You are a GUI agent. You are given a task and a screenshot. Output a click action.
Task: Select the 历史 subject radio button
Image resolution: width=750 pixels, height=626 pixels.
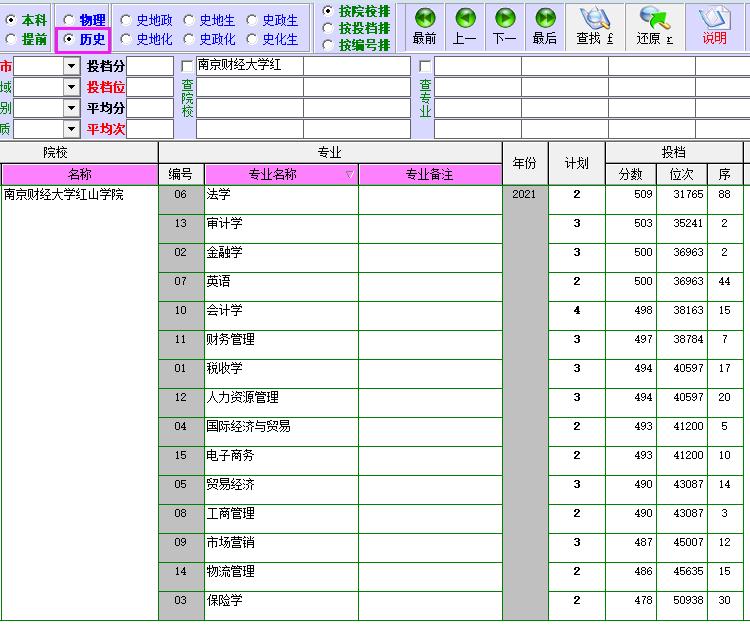[69, 39]
